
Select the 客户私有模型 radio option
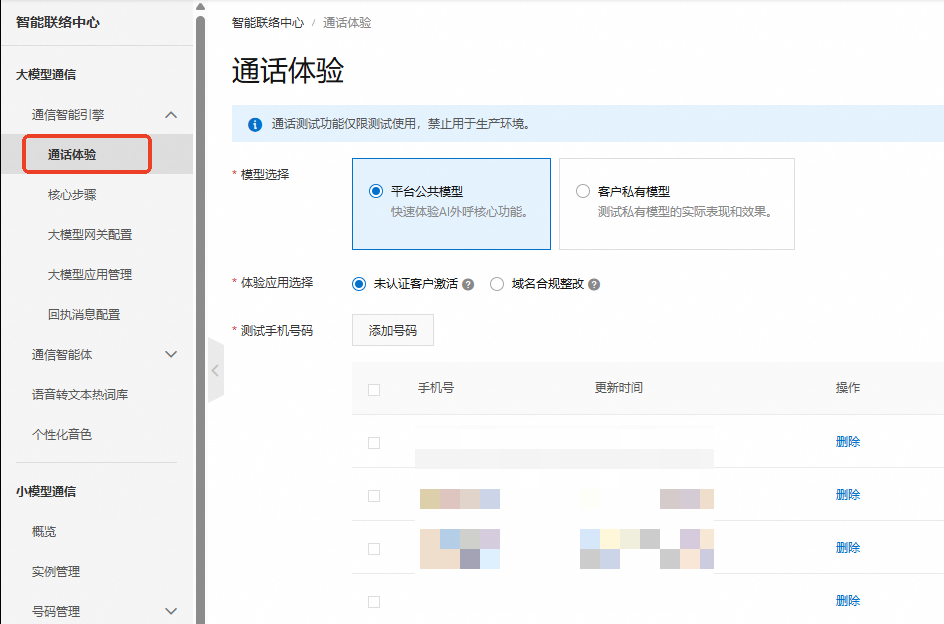tap(582, 191)
